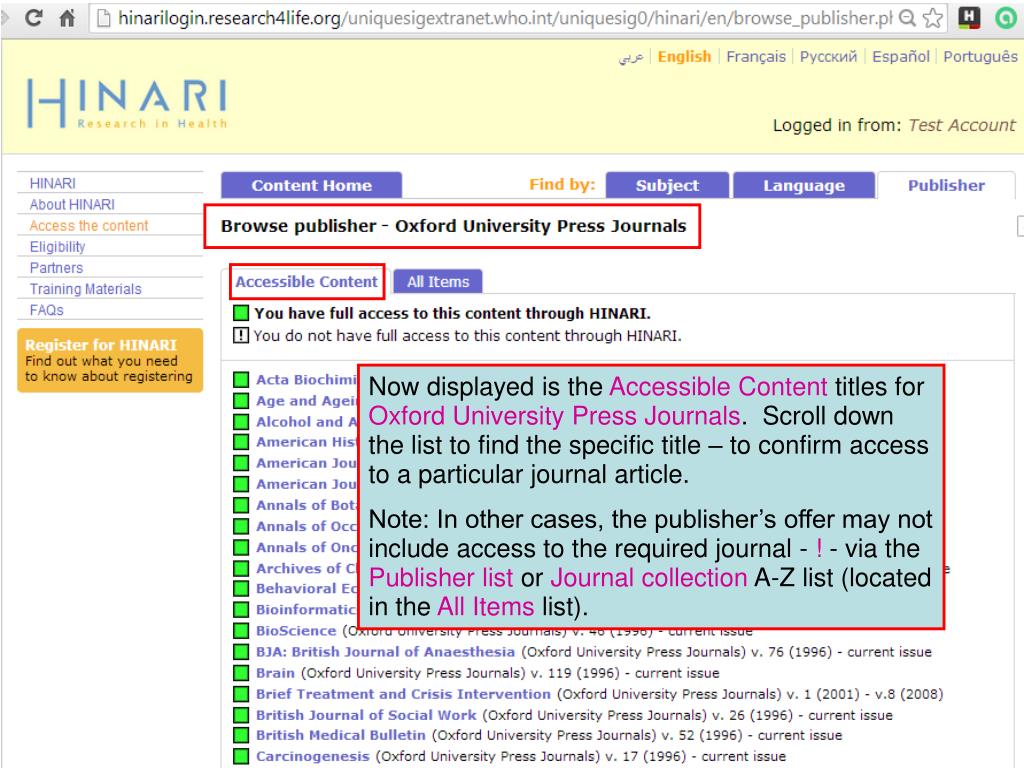The height and width of the screenshot is (768, 1024).
Task: Click green square beside Behavioral Ec
Action: [241, 588]
